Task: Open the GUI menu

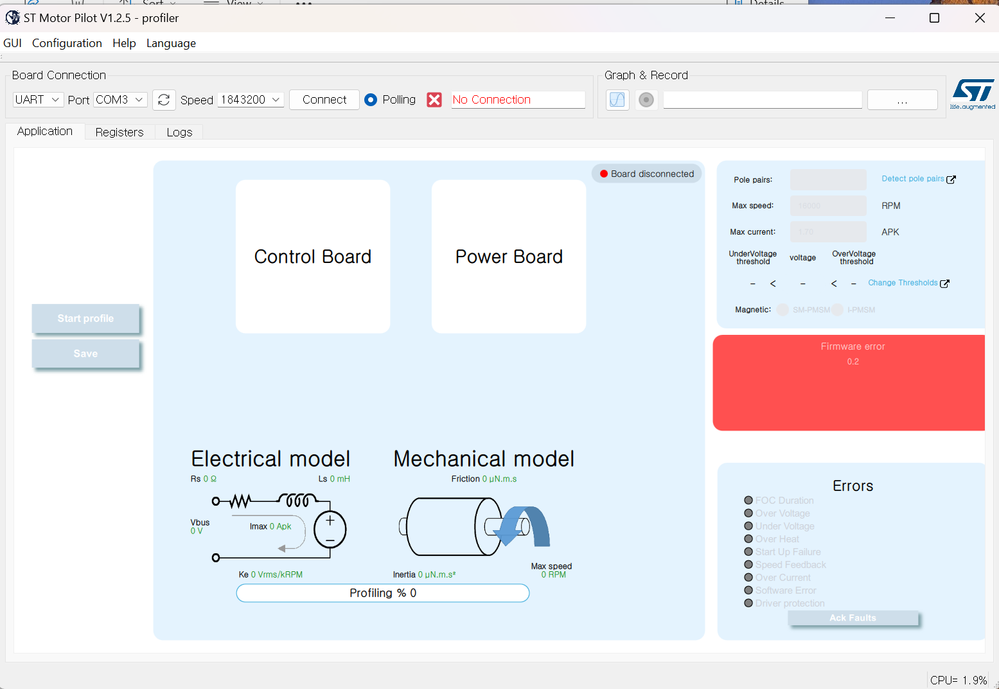Action: (13, 43)
